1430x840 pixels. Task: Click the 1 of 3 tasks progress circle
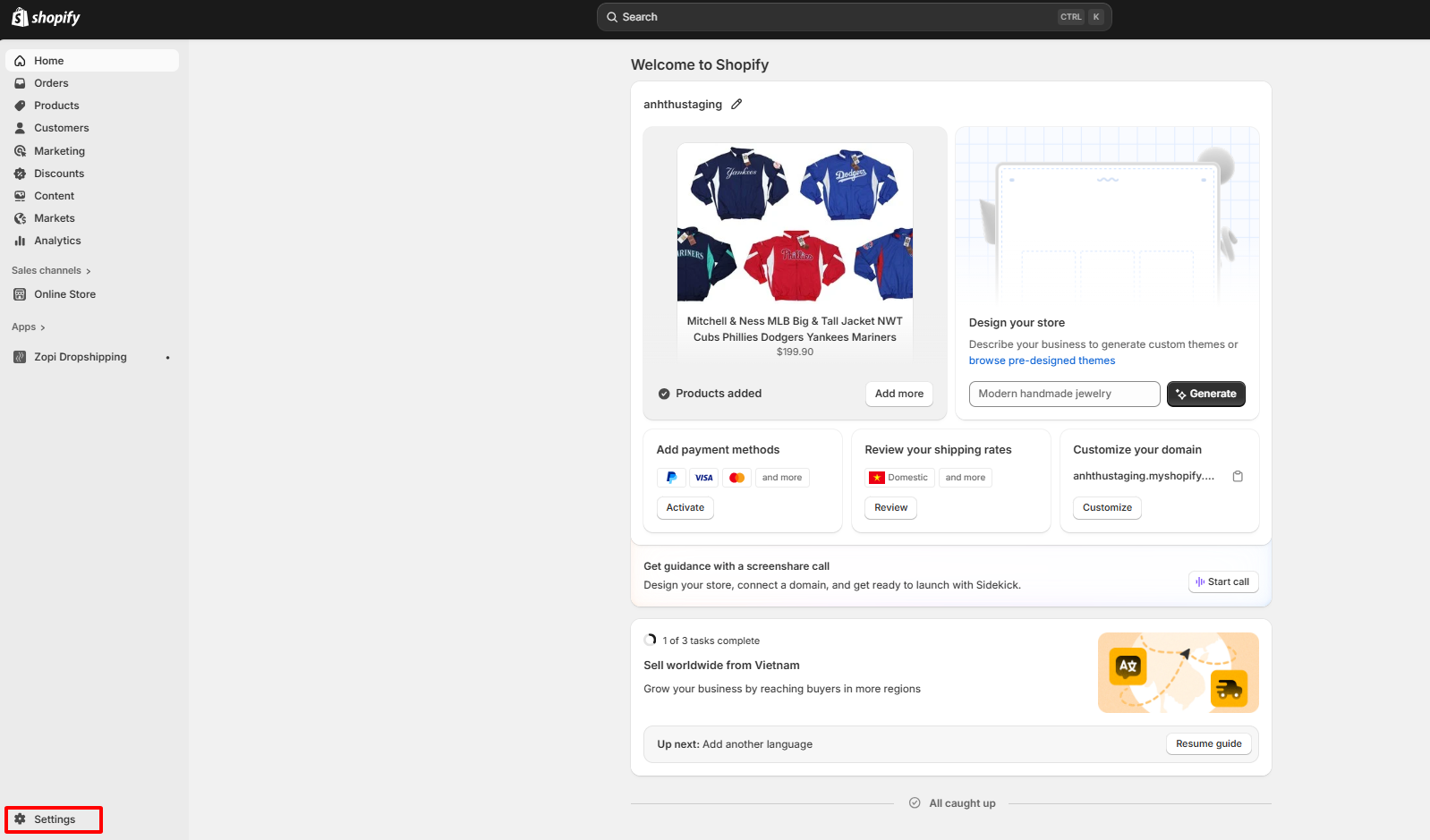click(651, 641)
